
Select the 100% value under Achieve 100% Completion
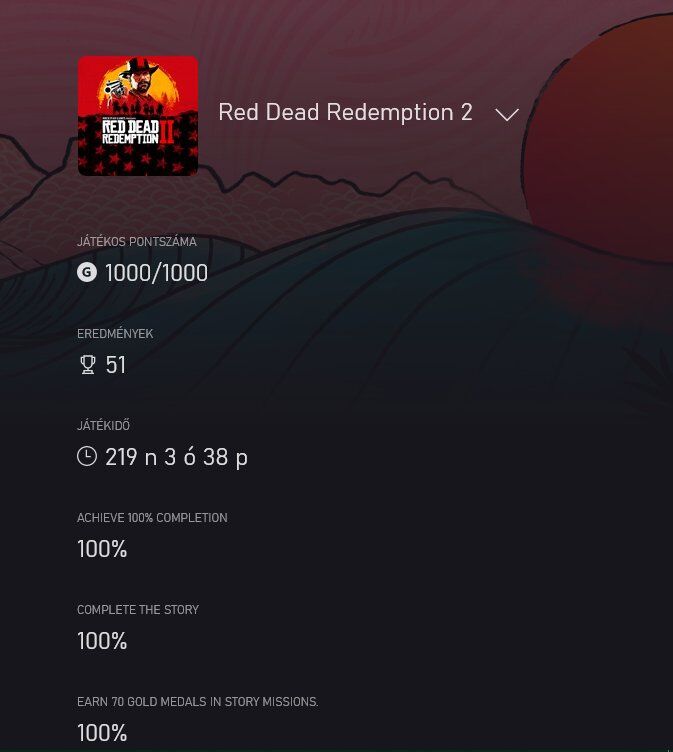[102, 549]
